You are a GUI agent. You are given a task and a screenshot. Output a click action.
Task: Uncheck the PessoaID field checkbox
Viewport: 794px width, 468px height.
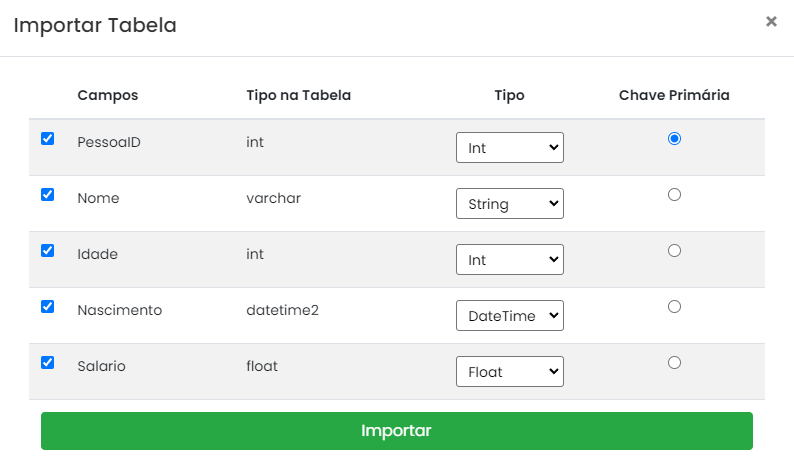(47, 139)
